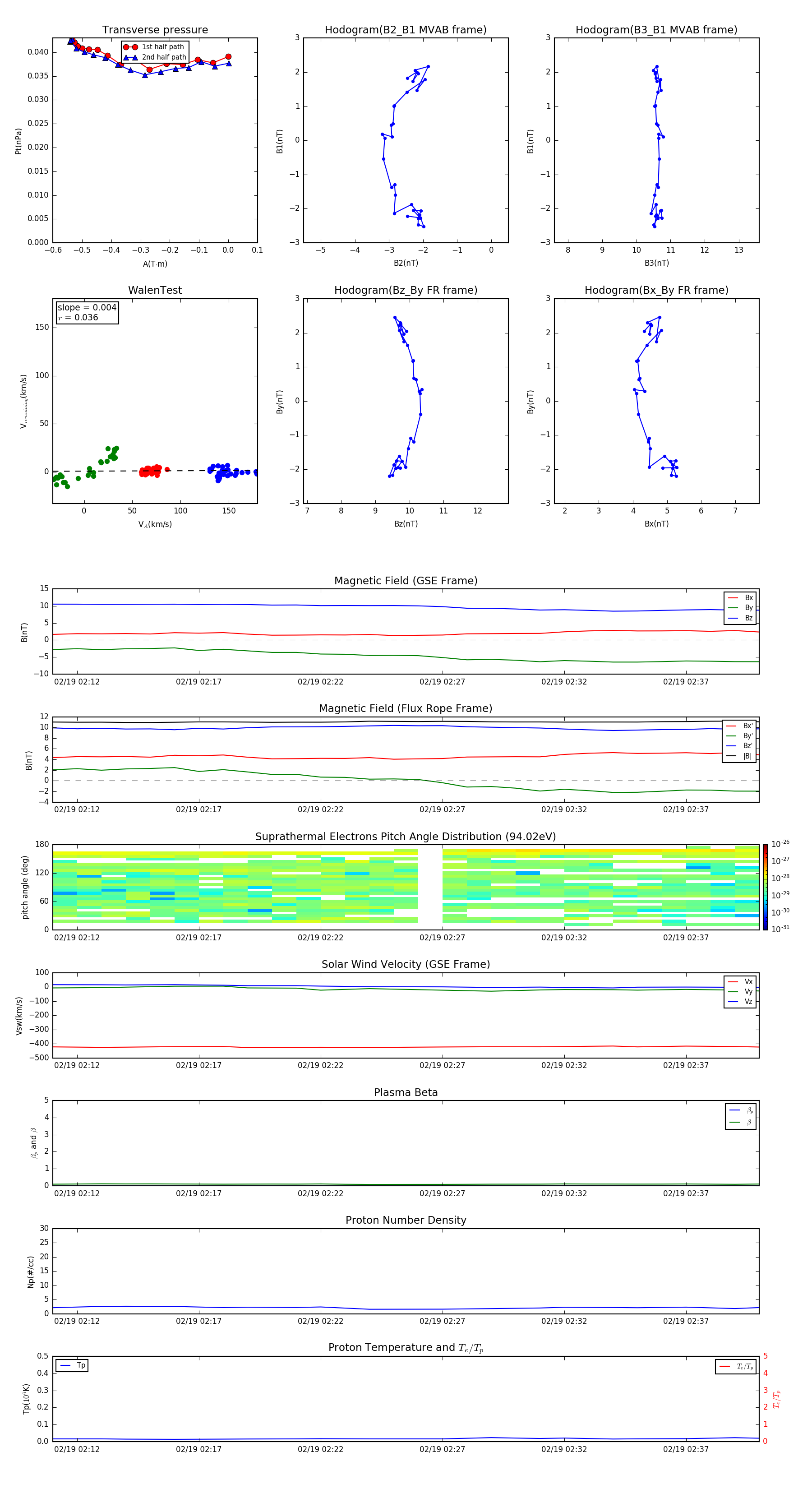
Task: Click the Suprathermal Electrons Pitch Angle Distribution title
Action: (x=406, y=837)
